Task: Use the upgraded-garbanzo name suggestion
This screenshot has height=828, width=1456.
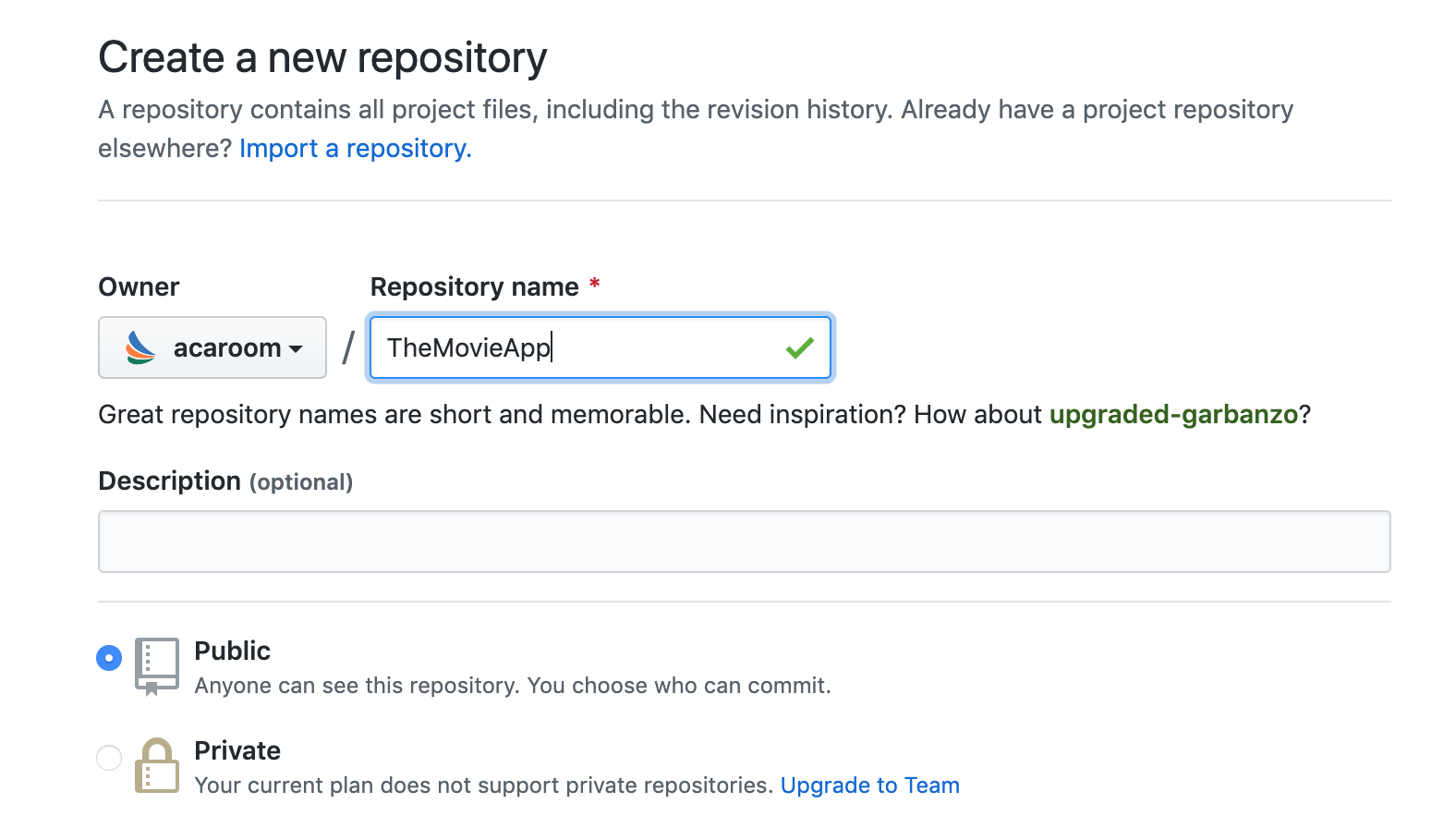Action: point(1173,415)
